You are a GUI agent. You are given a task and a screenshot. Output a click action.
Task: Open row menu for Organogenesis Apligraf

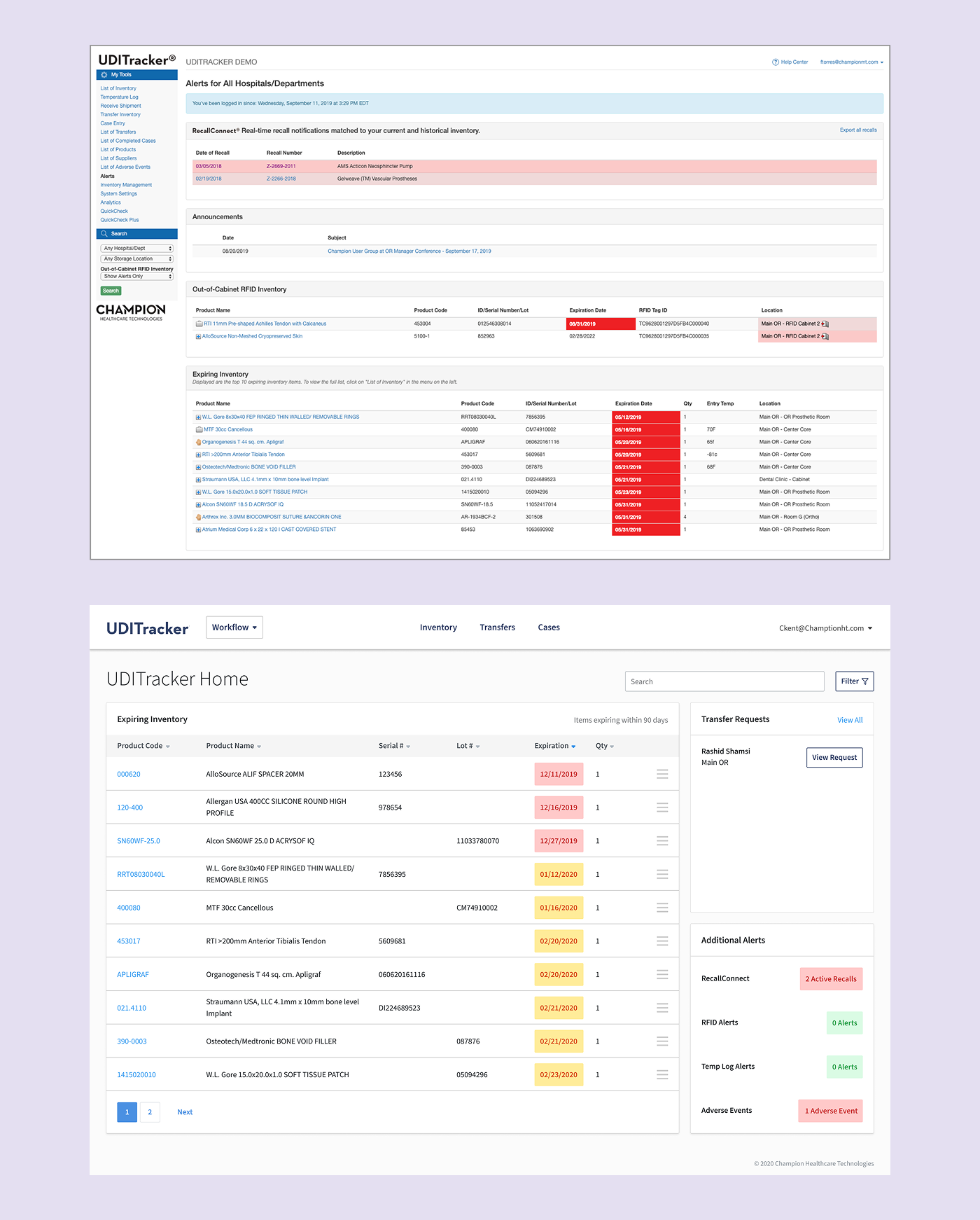coord(662,975)
